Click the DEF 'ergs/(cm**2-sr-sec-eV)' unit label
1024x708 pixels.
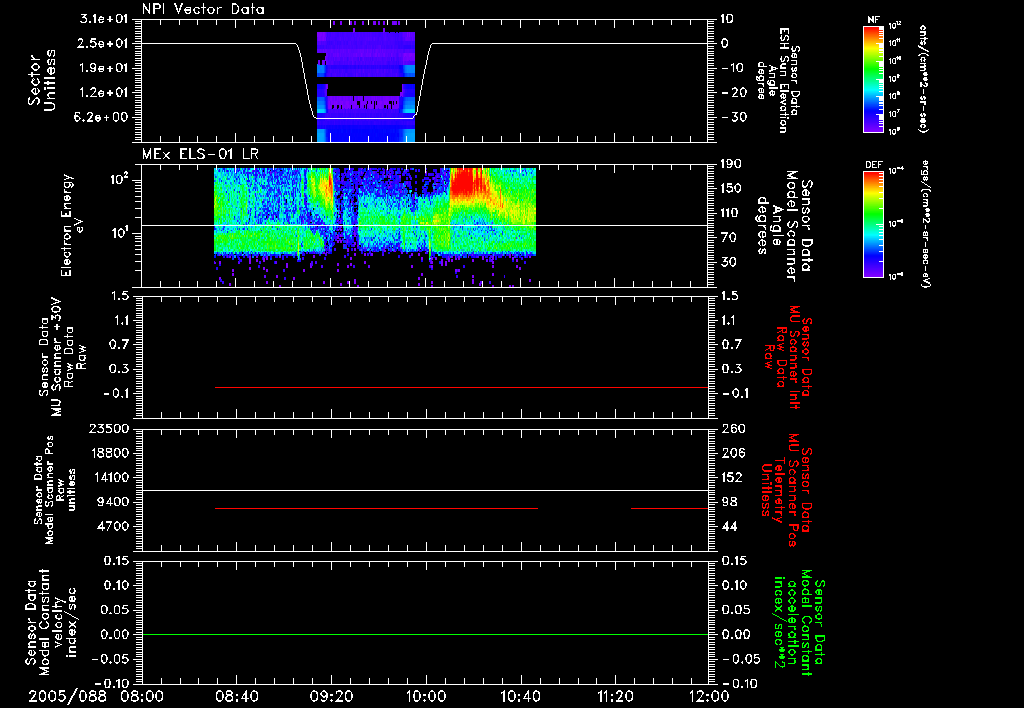pyautogui.click(x=925, y=224)
